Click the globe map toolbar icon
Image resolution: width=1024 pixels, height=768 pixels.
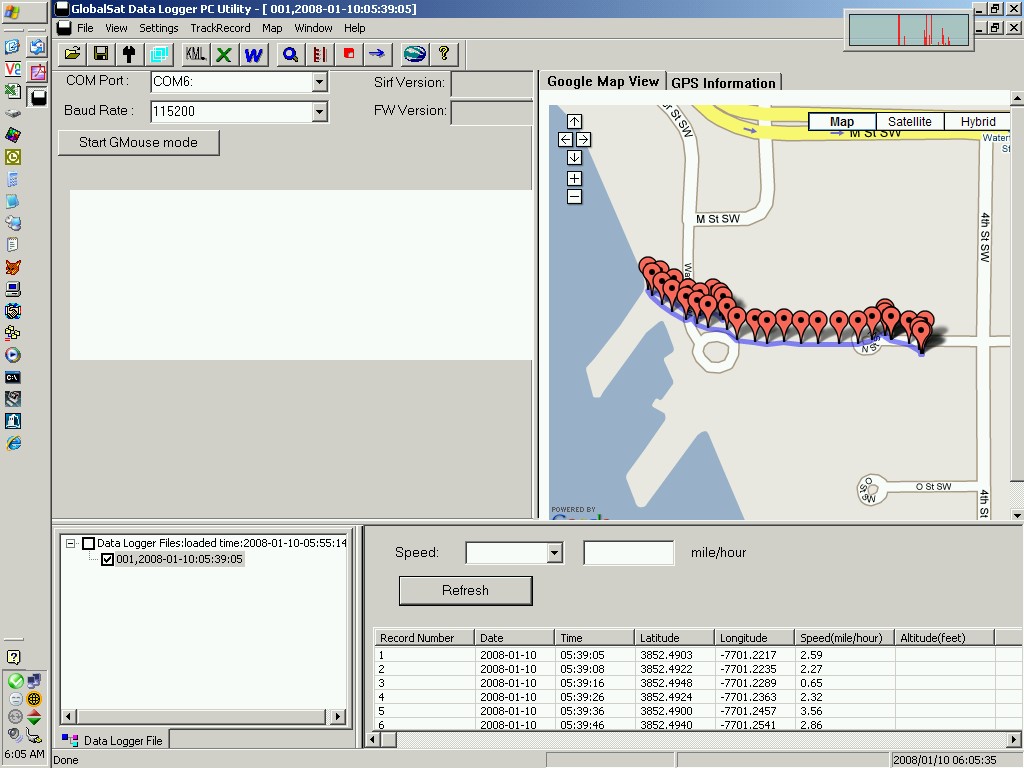coord(415,54)
